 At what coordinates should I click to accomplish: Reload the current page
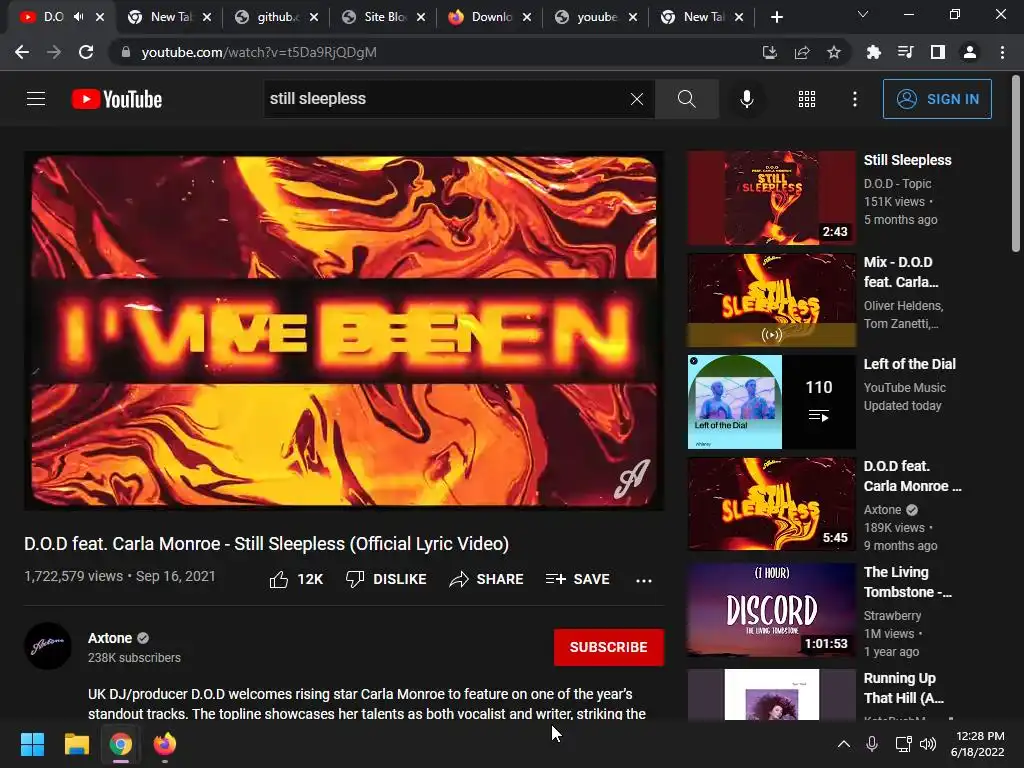(86, 52)
